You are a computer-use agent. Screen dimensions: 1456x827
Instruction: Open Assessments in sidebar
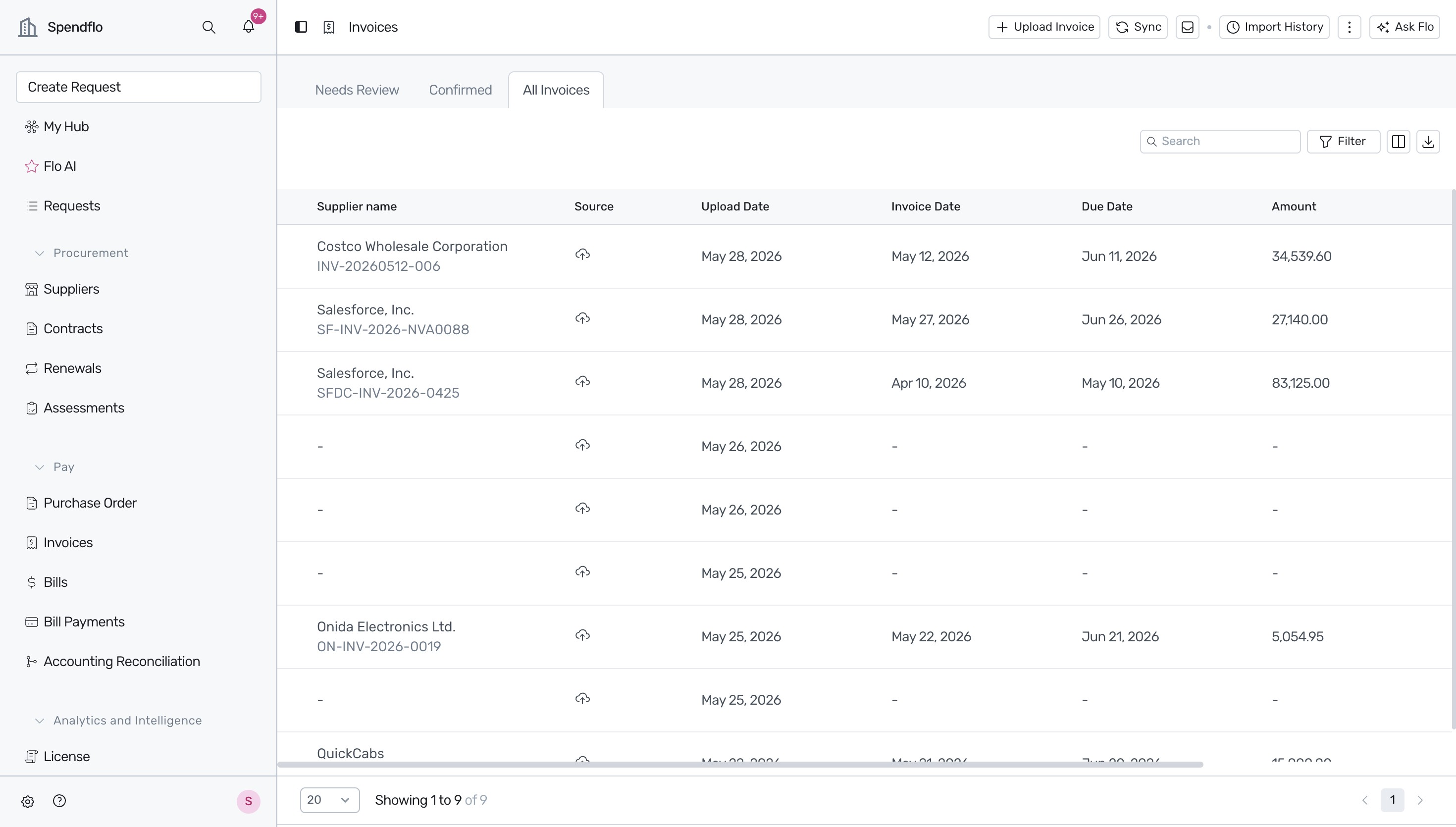(x=84, y=409)
